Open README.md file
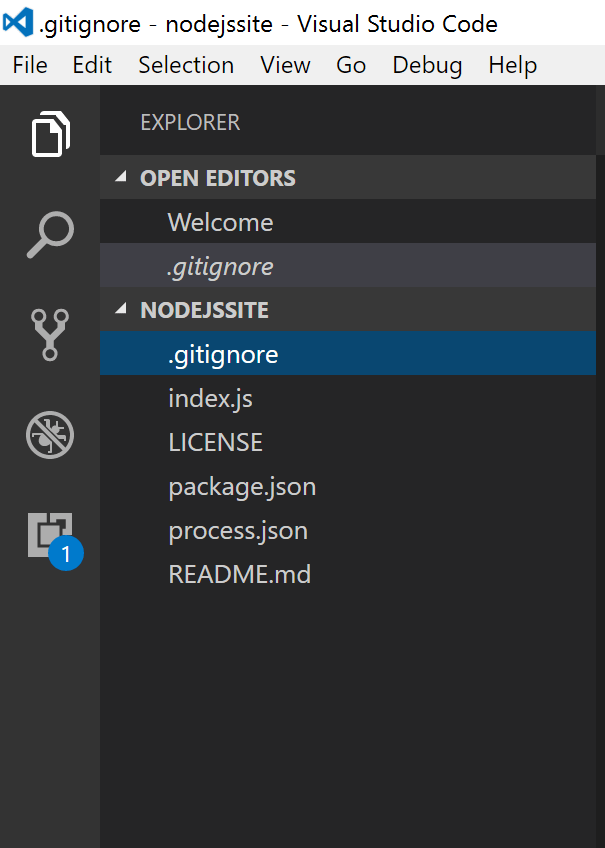The image size is (605, 848). (x=348, y=574)
